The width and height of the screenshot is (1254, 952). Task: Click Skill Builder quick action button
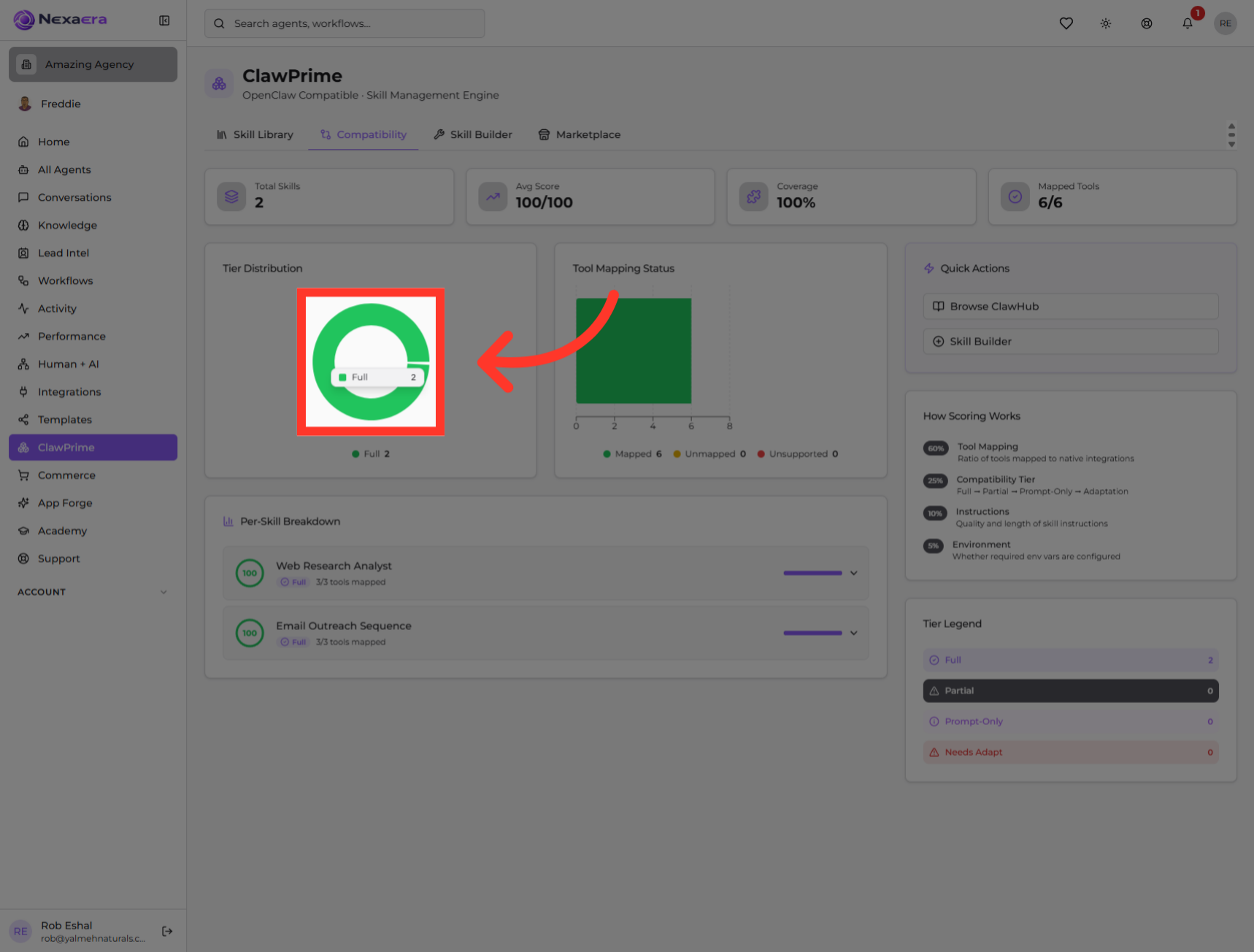pyautogui.click(x=1070, y=341)
